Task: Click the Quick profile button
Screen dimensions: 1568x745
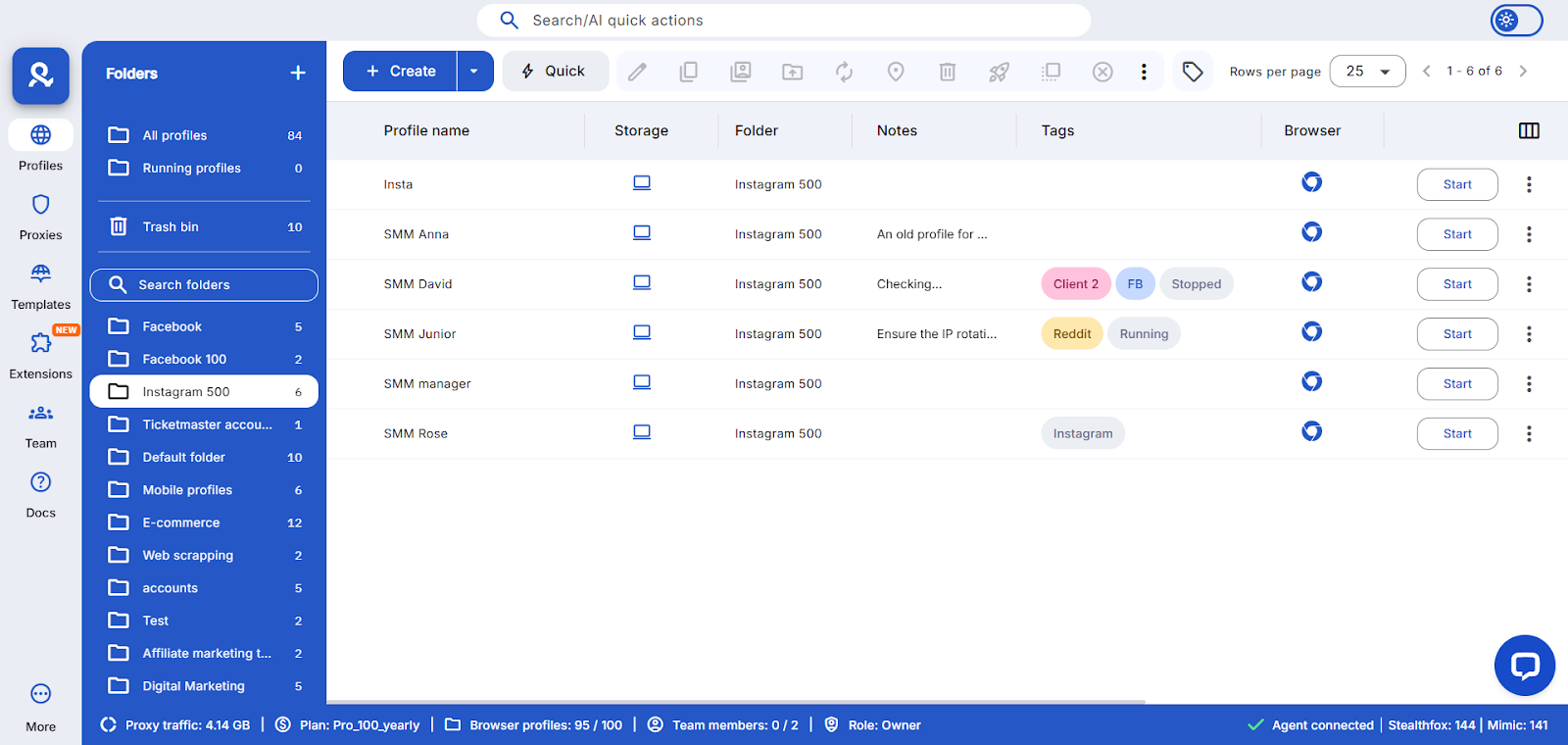Action: (x=555, y=72)
